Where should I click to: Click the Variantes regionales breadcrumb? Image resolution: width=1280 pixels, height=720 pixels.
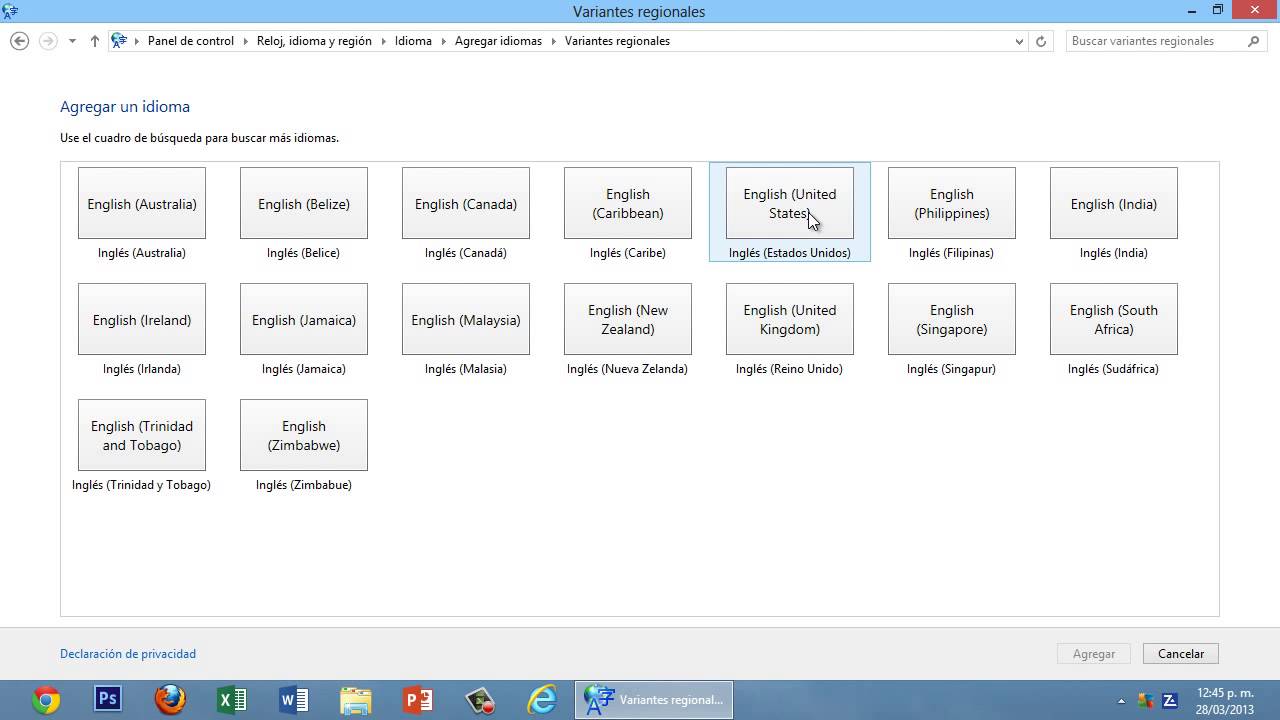[617, 41]
